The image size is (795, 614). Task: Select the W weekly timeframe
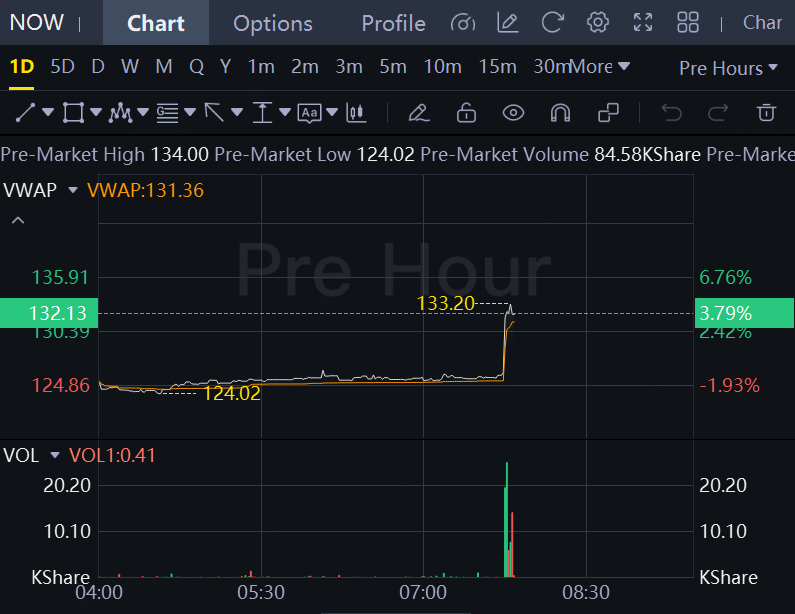130,66
